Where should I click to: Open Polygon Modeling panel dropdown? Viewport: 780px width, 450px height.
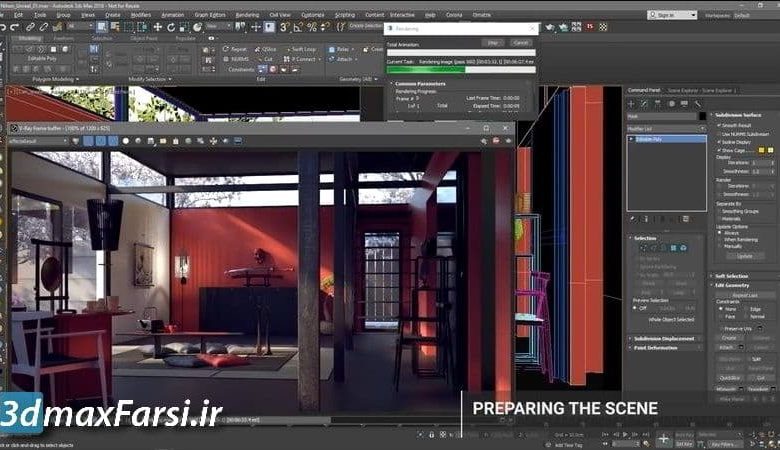coord(55,79)
